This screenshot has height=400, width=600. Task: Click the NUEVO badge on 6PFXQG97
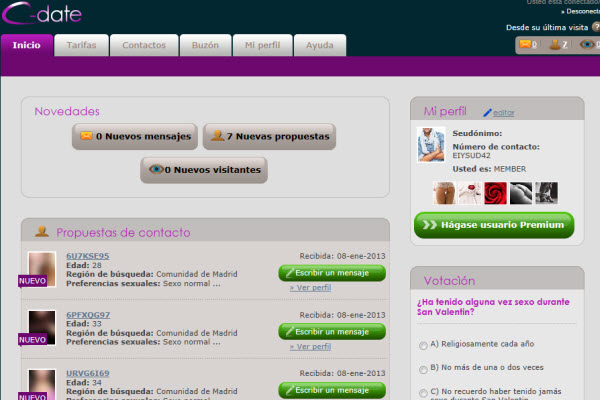[33, 340]
